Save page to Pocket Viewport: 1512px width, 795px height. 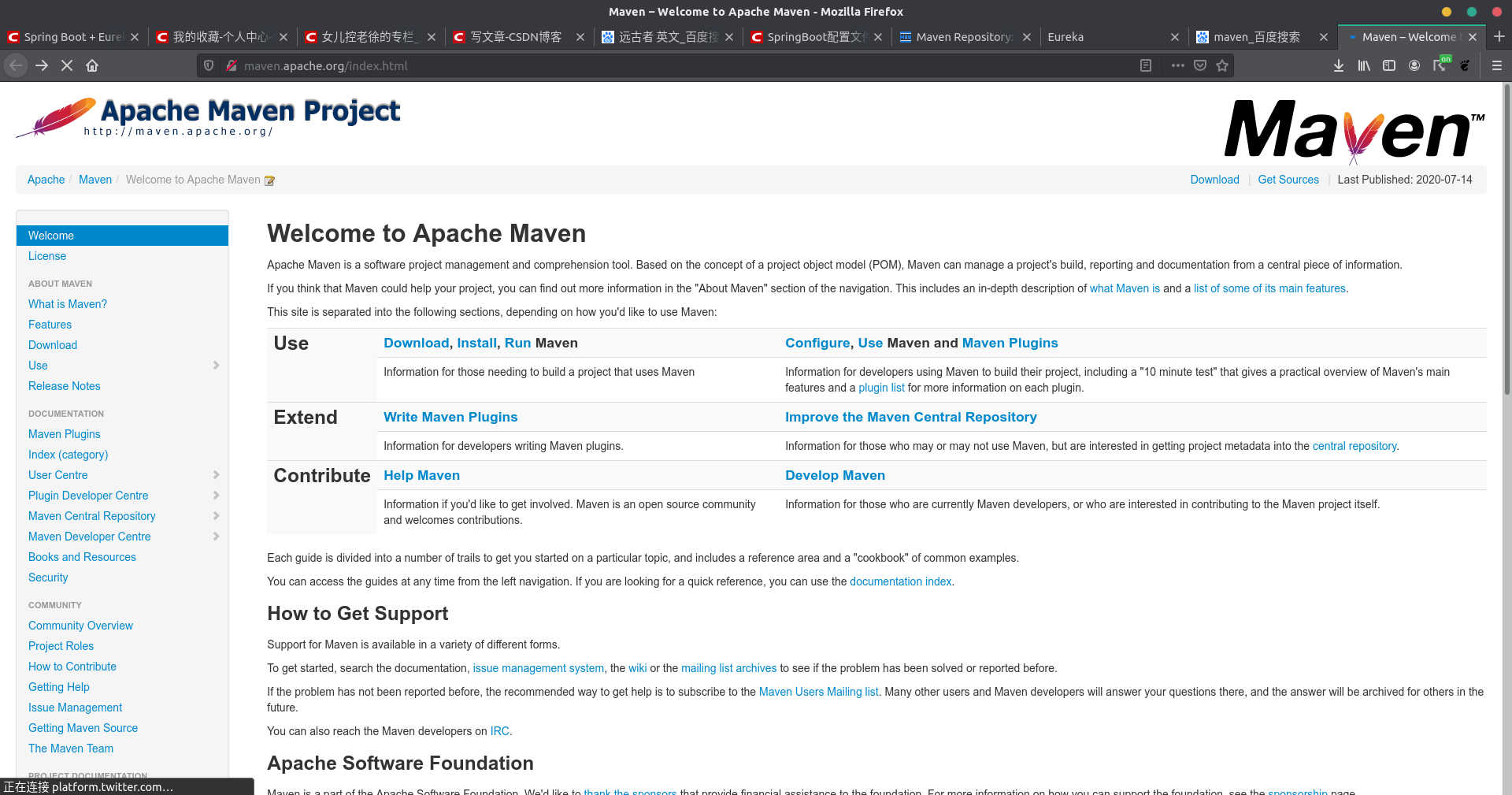click(1200, 65)
